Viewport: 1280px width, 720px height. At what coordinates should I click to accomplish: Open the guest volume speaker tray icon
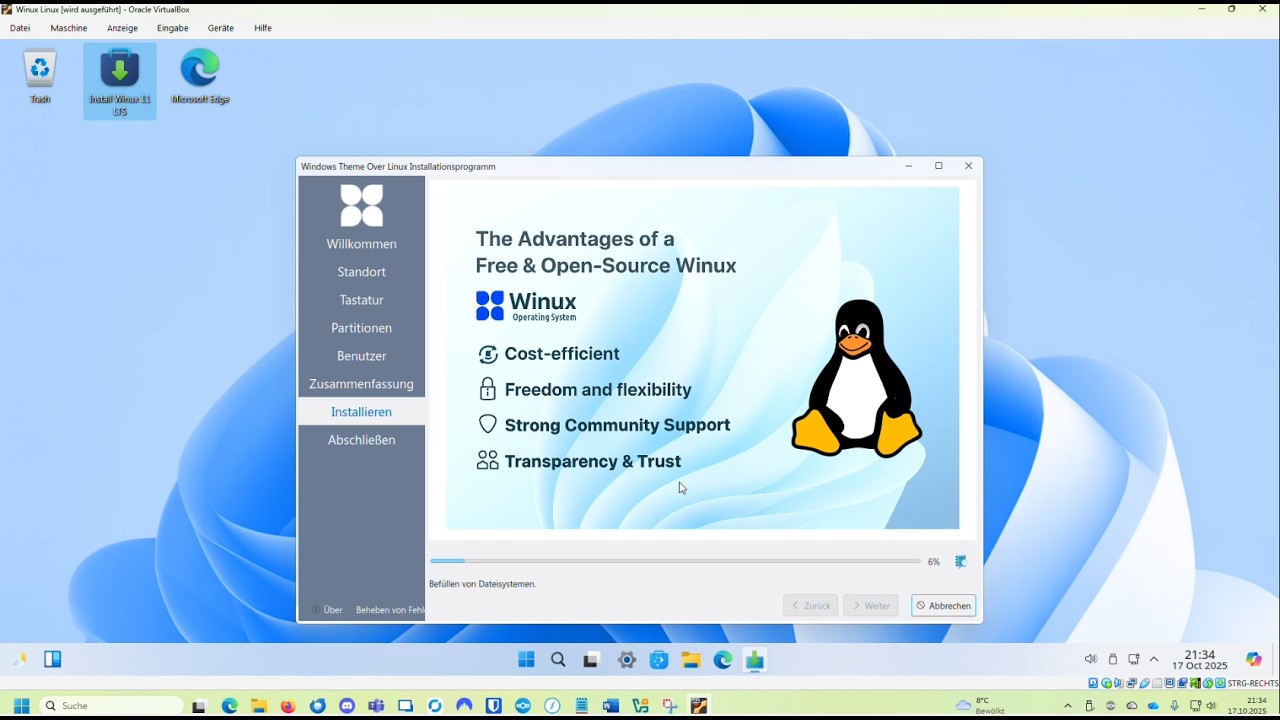tap(1091, 660)
